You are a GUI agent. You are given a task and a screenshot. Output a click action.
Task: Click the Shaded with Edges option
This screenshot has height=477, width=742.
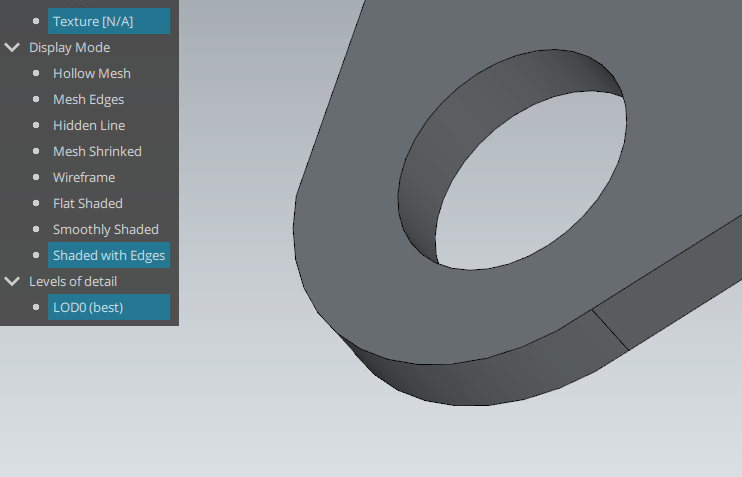[x=109, y=256]
